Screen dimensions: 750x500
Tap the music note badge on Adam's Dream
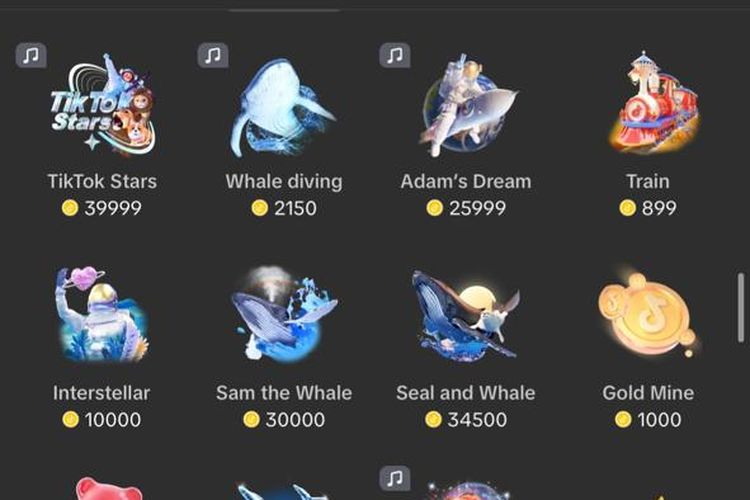pyautogui.click(x=395, y=55)
